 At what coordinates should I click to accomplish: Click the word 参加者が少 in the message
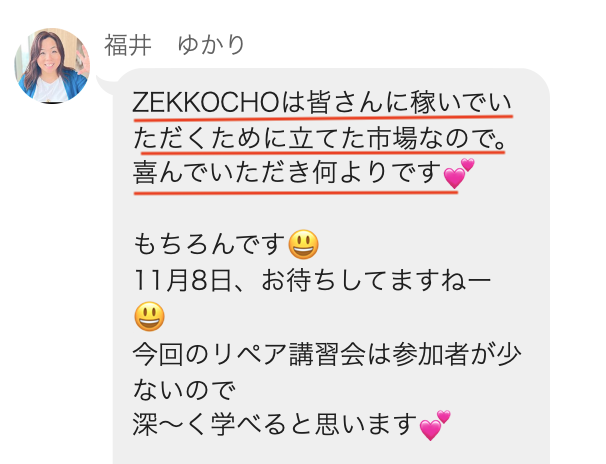pyautogui.click(x=456, y=354)
